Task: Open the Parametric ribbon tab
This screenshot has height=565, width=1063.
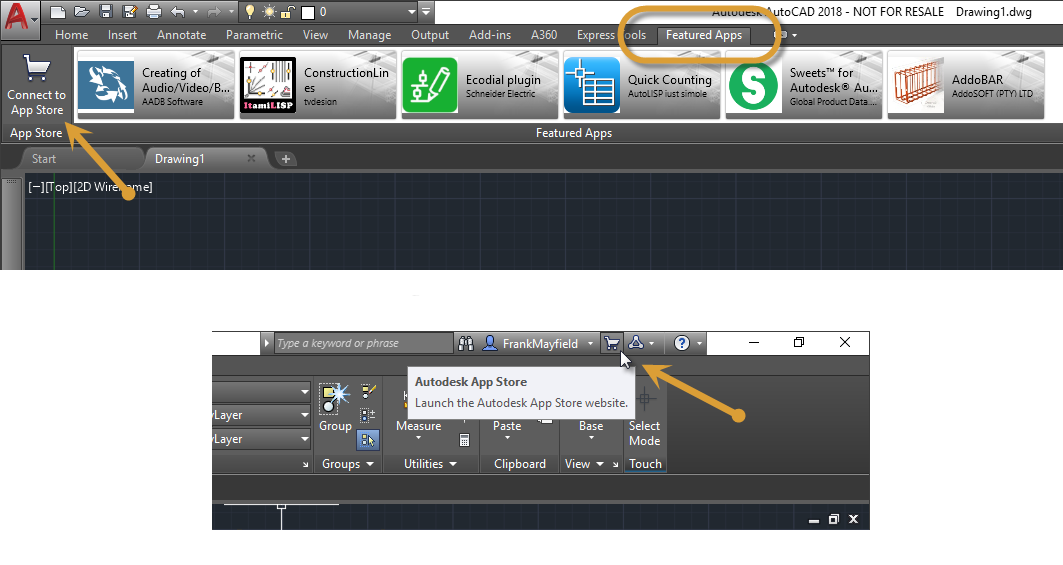Action: pyautogui.click(x=254, y=35)
